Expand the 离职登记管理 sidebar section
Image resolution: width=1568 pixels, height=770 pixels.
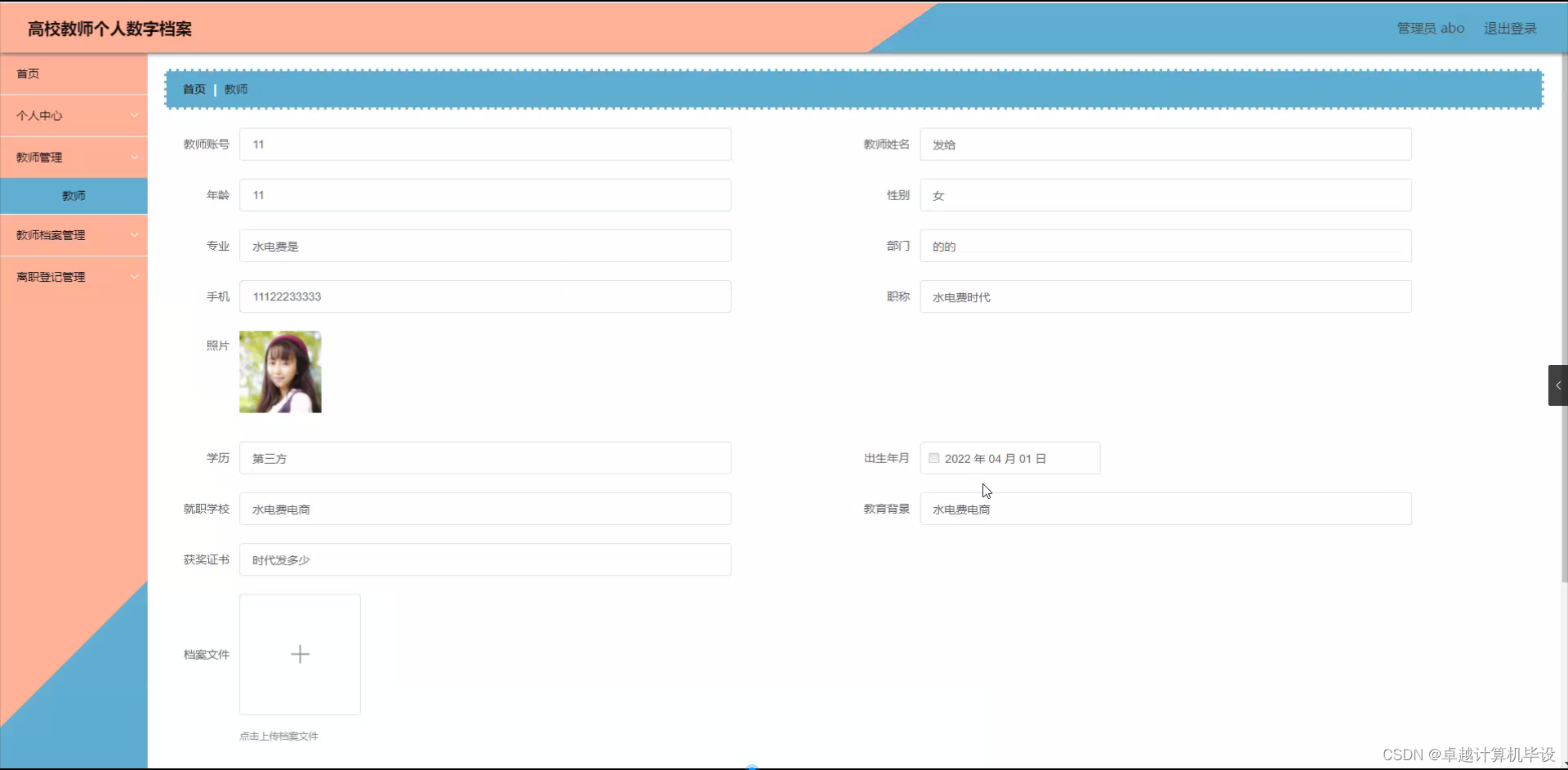(73, 276)
